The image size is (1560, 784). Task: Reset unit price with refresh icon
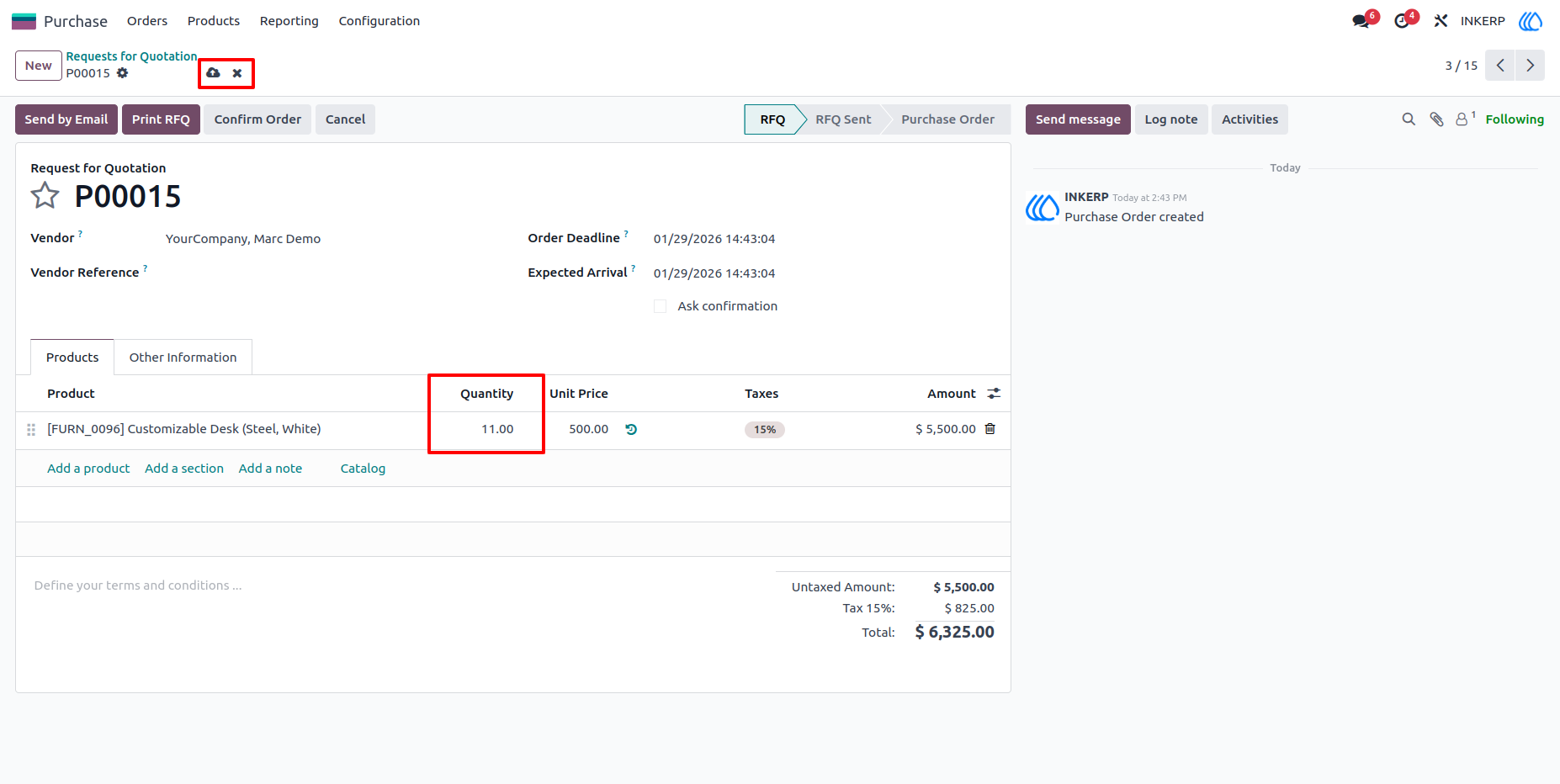pos(631,429)
